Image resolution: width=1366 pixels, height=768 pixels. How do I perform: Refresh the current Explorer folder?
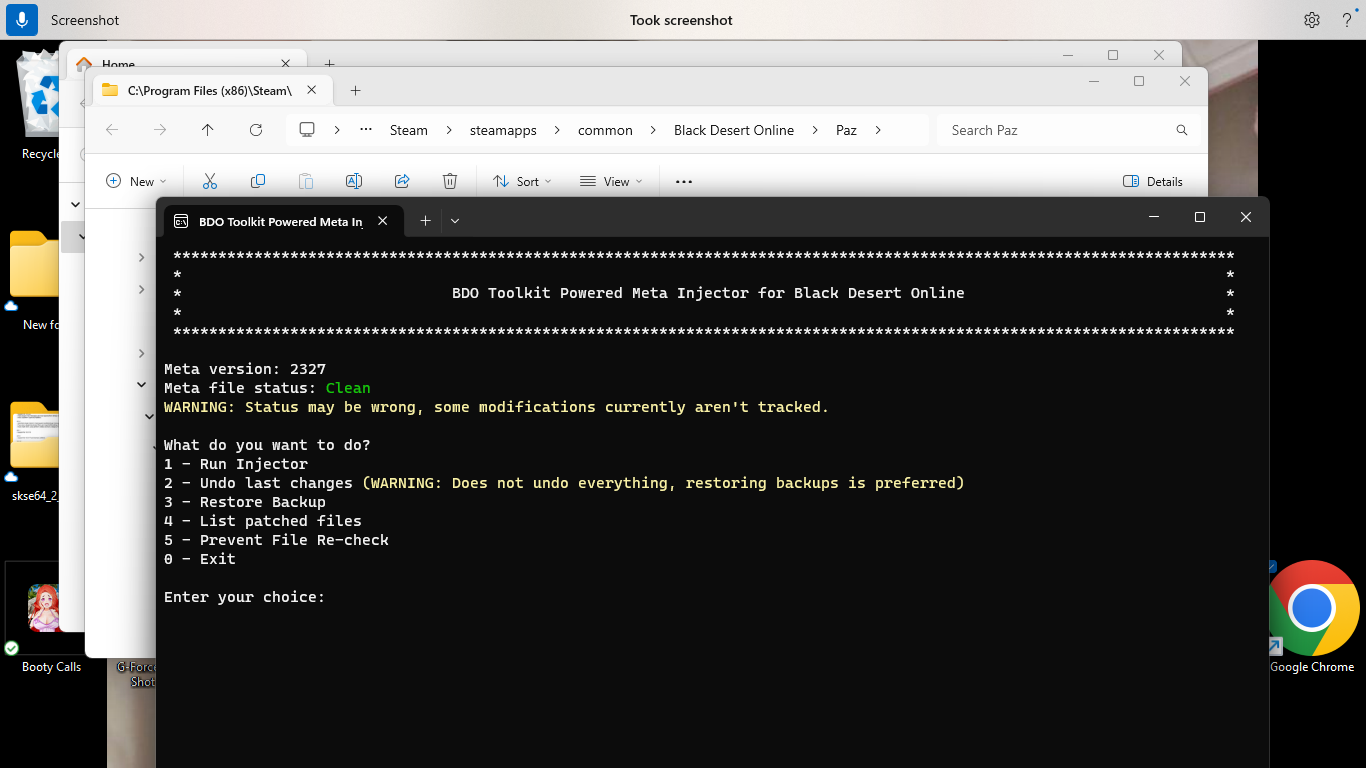point(256,130)
